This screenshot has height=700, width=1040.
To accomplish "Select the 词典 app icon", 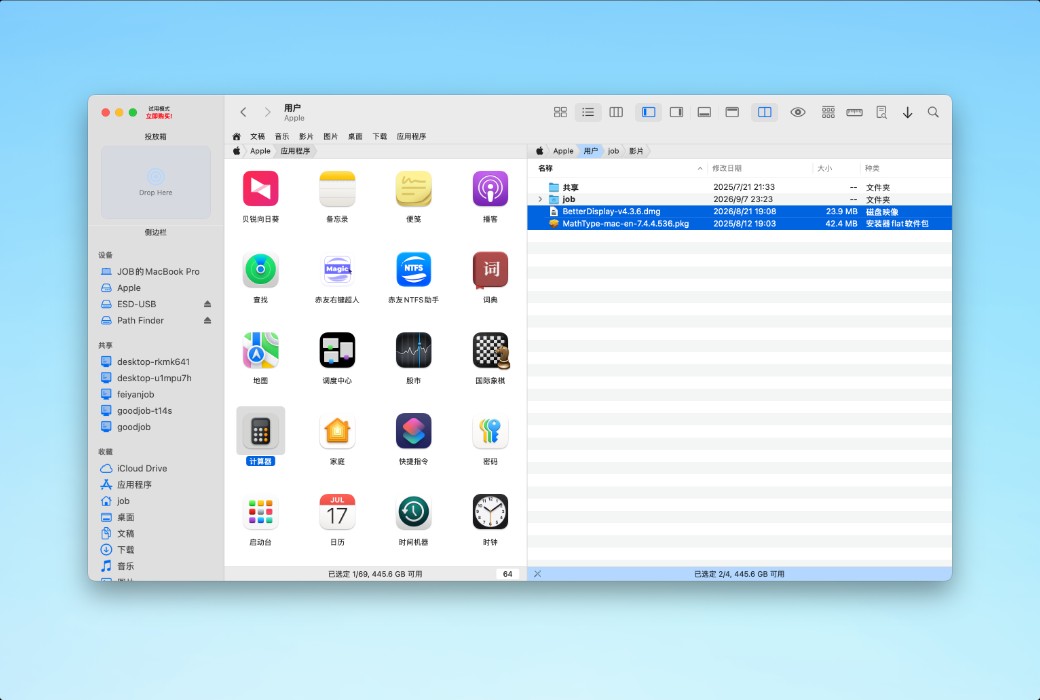I will coord(490,269).
